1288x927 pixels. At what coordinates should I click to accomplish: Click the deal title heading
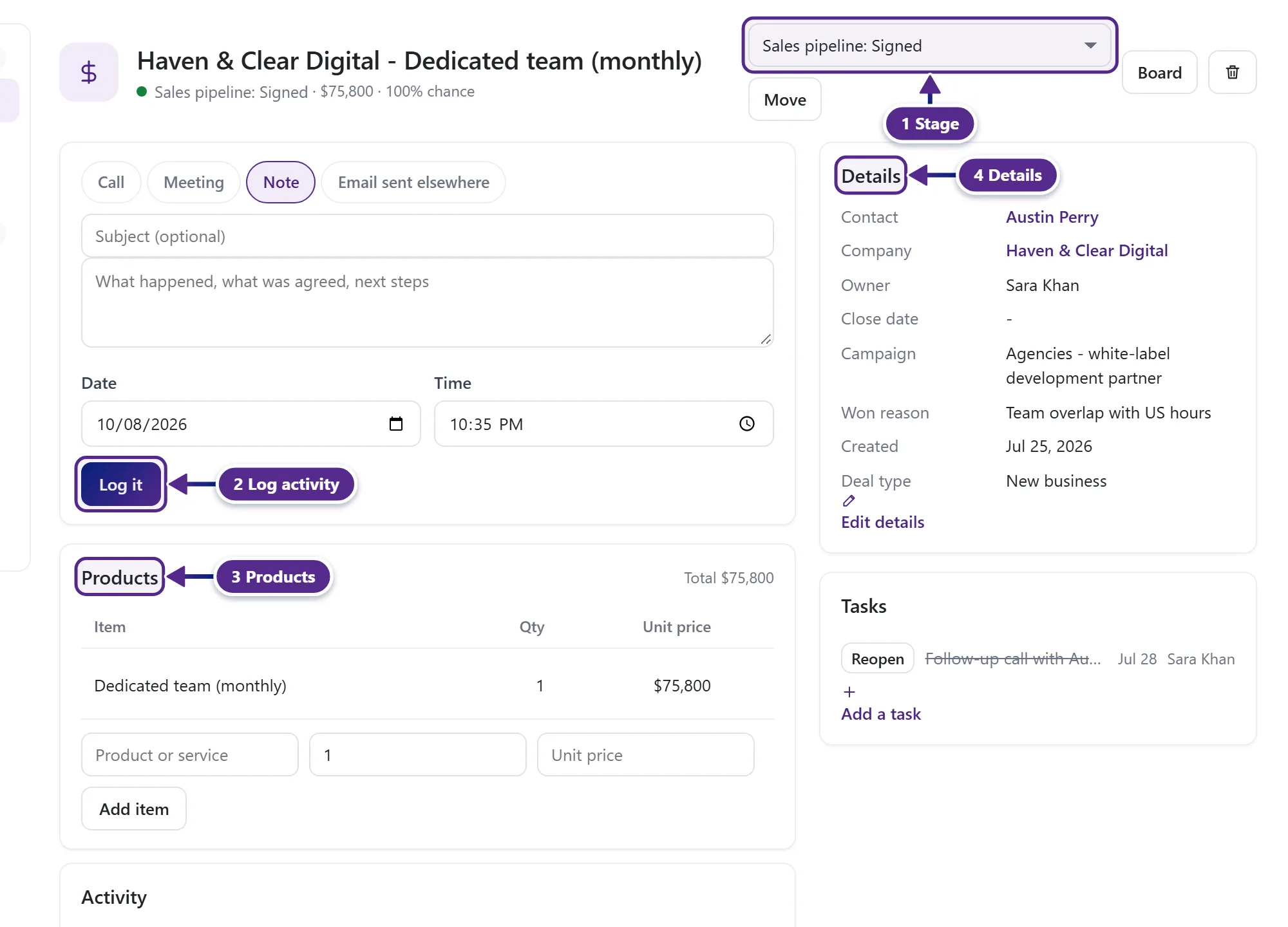(x=419, y=61)
